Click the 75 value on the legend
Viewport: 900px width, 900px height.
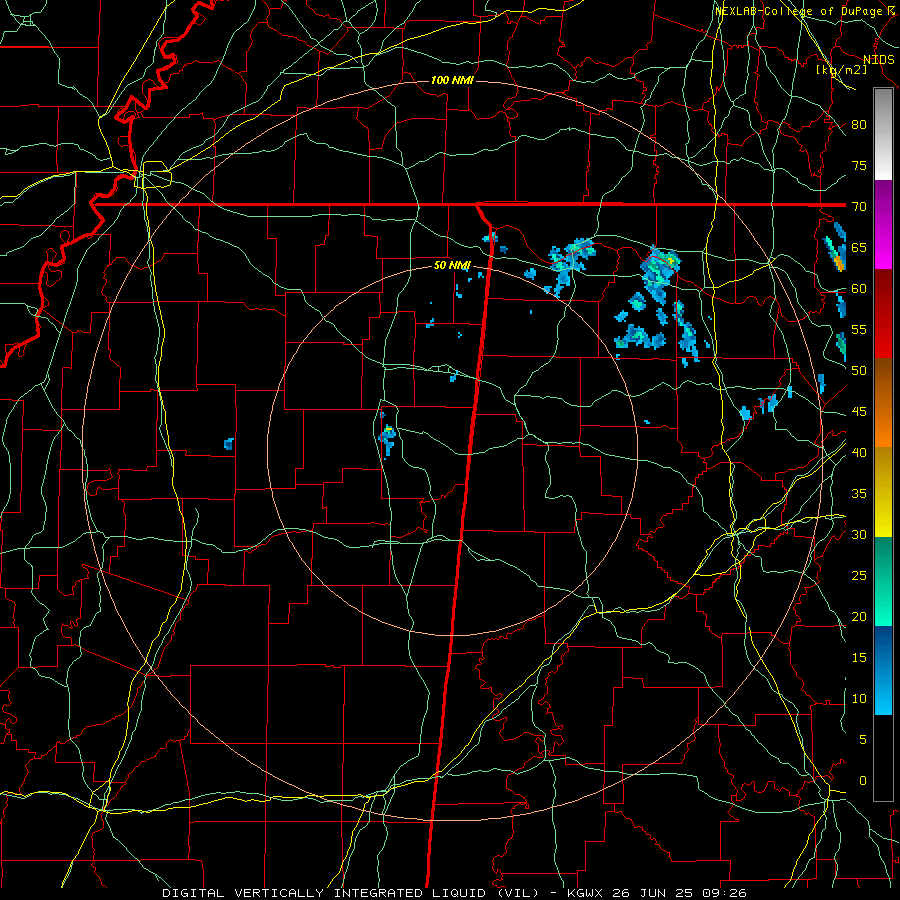pos(859,166)
